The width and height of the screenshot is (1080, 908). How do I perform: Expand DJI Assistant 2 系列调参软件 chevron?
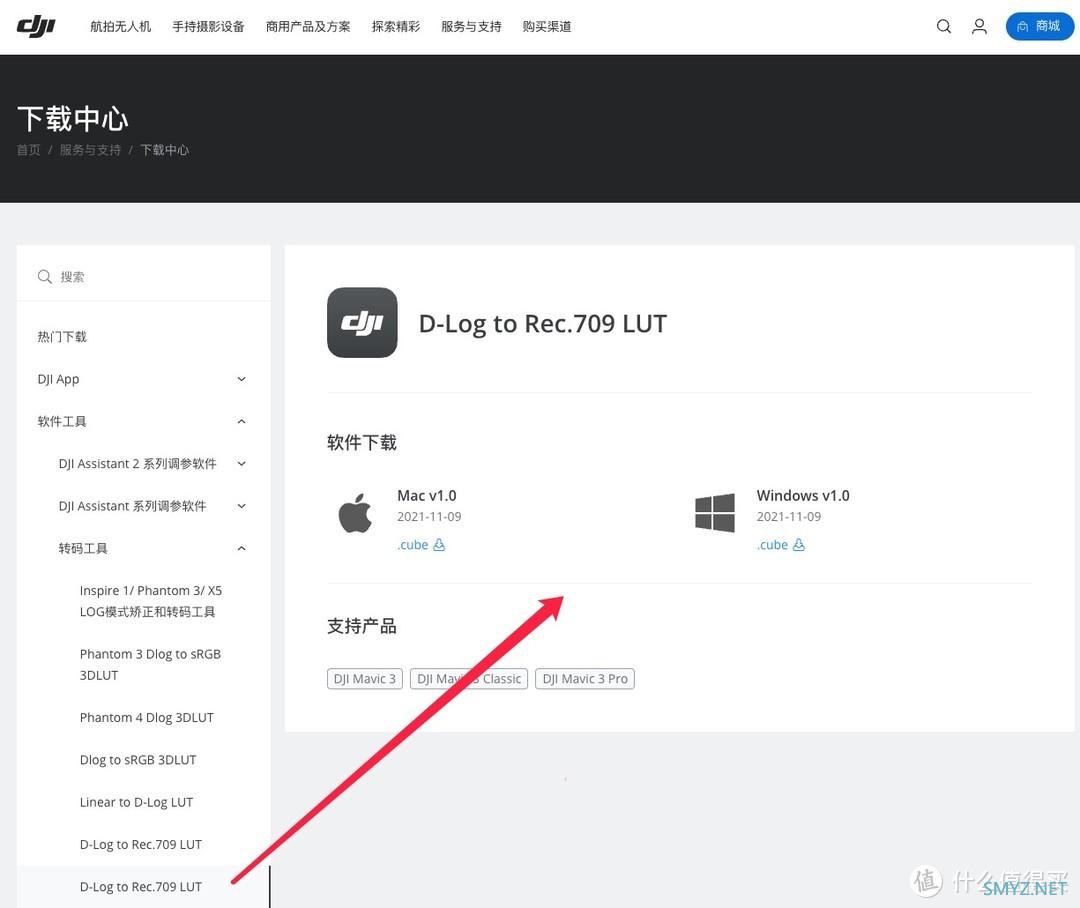pos(241,464)
